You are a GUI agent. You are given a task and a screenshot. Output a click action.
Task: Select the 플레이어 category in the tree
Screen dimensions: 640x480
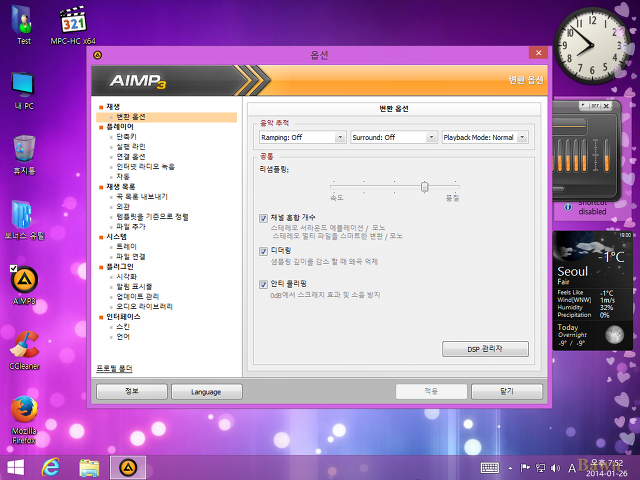pos(120,127)
